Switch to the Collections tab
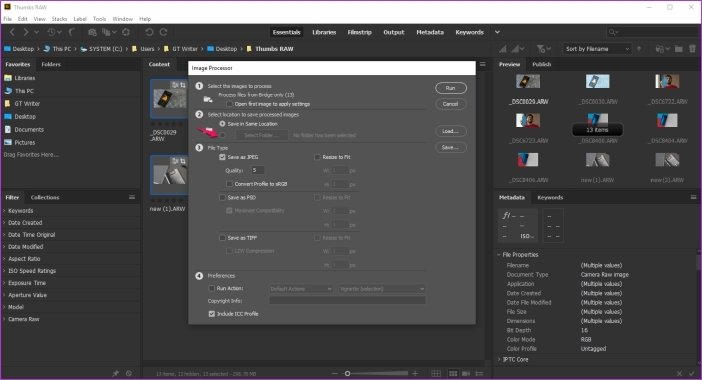Image resolution: width=702 pixels, height=380 pixels. 45,197
